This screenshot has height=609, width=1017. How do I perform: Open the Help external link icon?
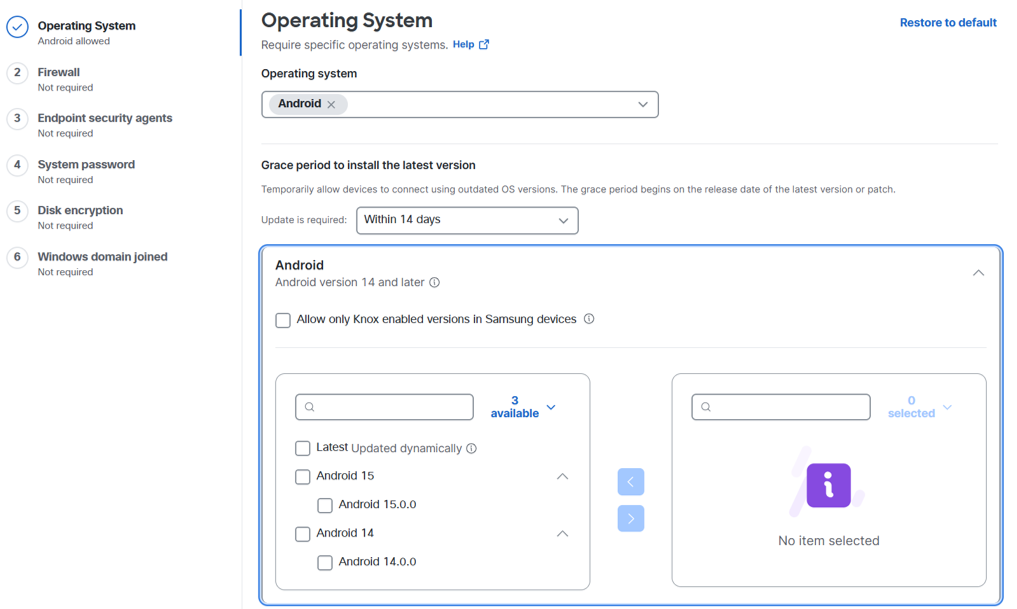pyautogui.click(x=484, y=44)
